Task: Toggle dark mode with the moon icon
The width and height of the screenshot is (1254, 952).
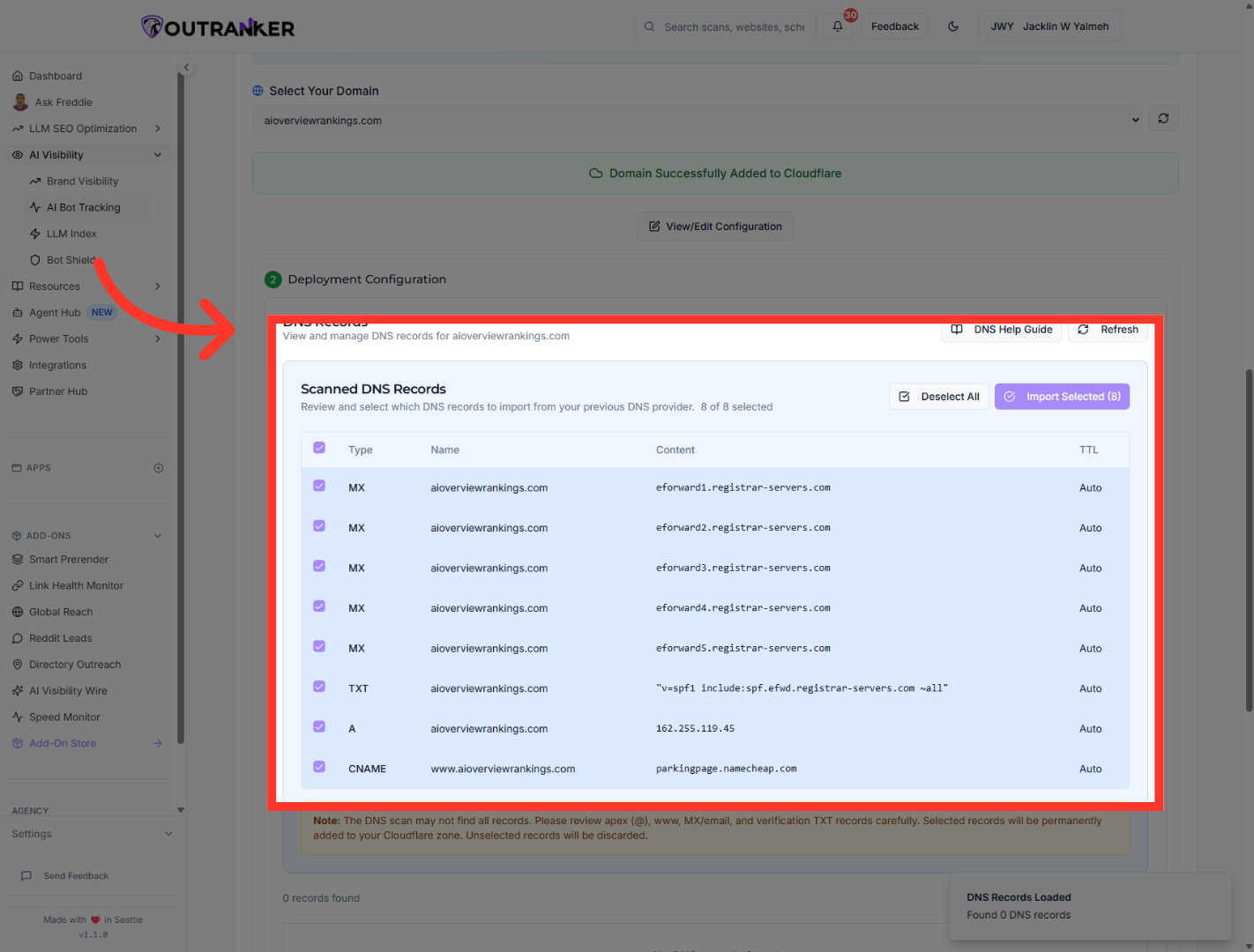Action: coord(953,26)
